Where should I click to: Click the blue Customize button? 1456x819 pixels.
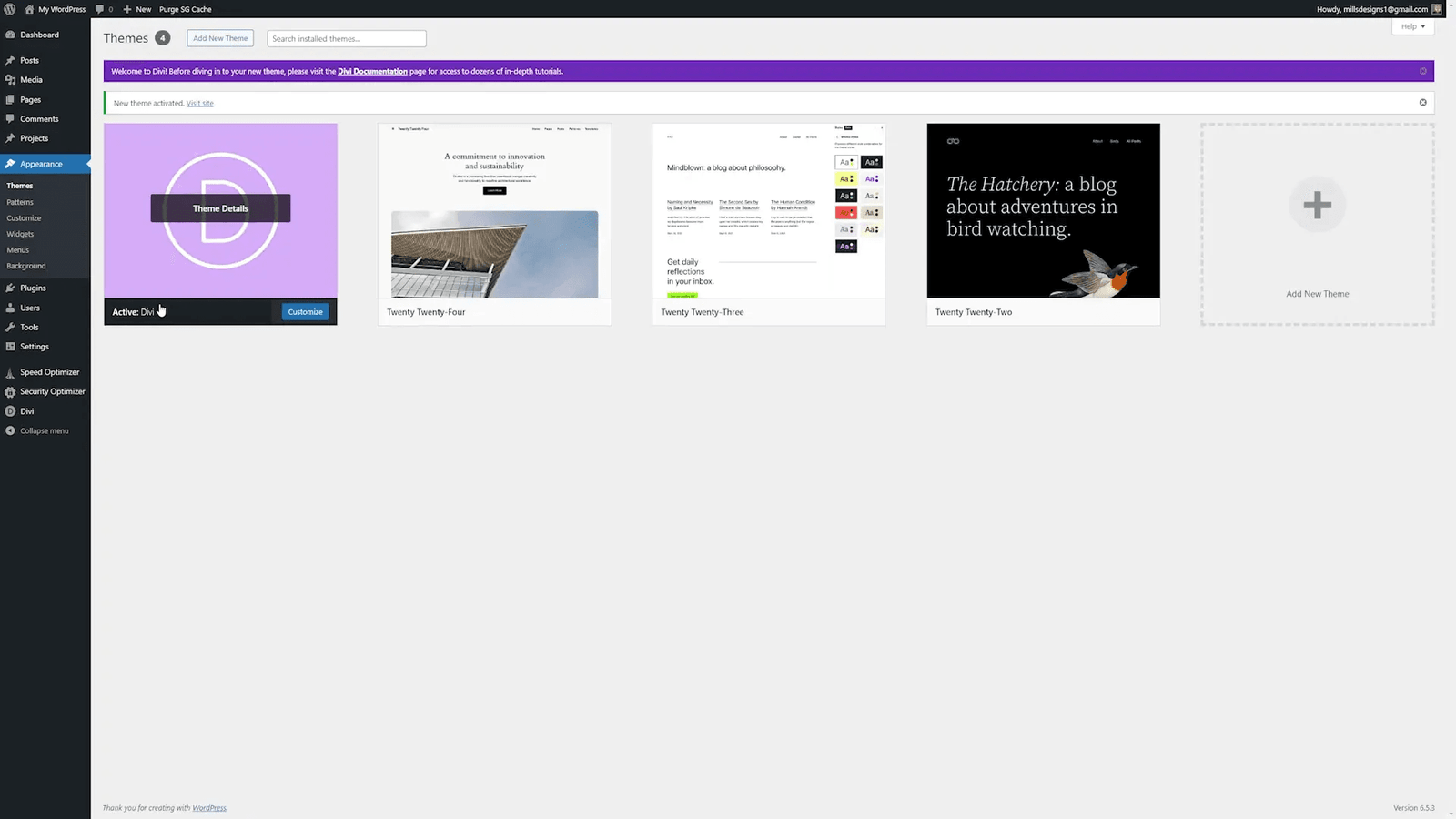pos(305,312)
